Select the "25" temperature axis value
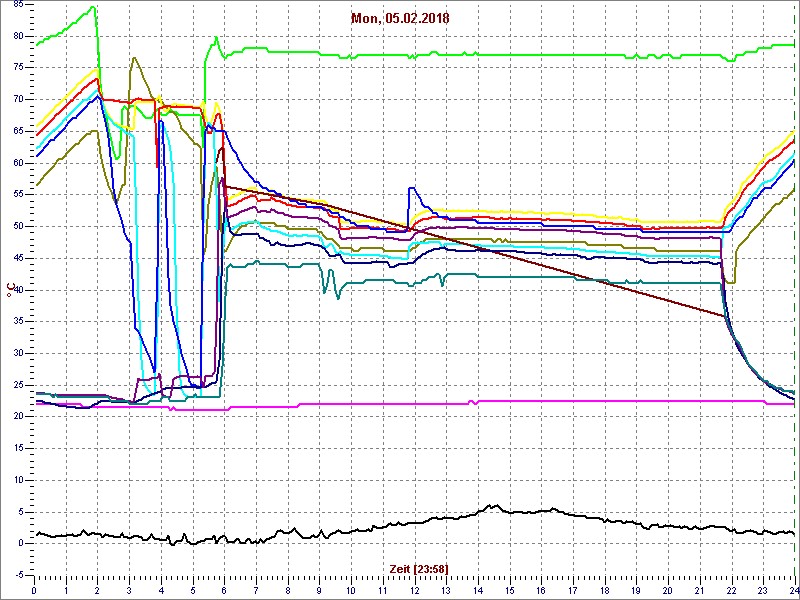800x600 pixels. pyautogui.click(x=18, y=385)
